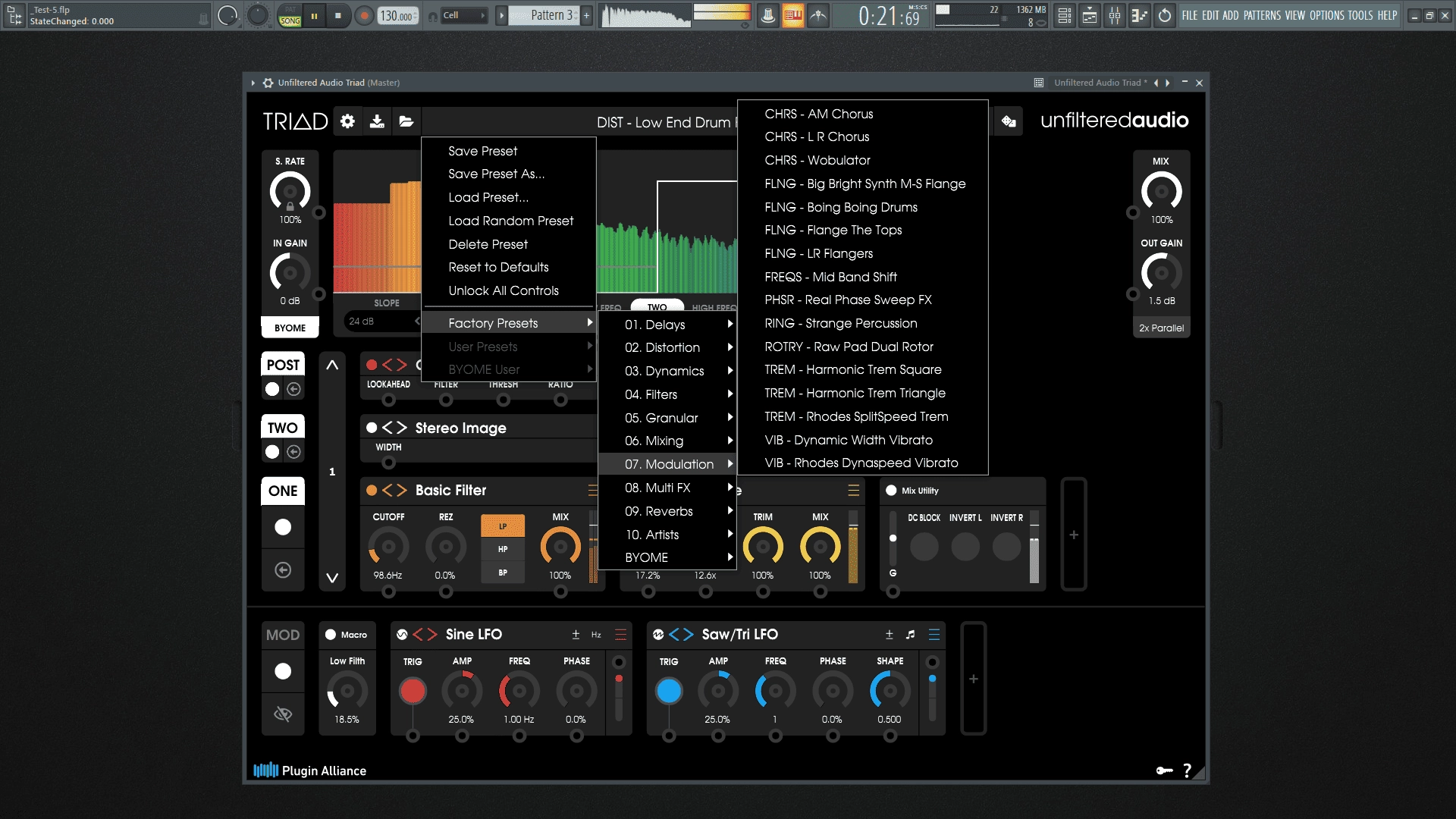Expand the 09. Reverbs submenu
1456x819 pixels.
click(x=667, y=511)
